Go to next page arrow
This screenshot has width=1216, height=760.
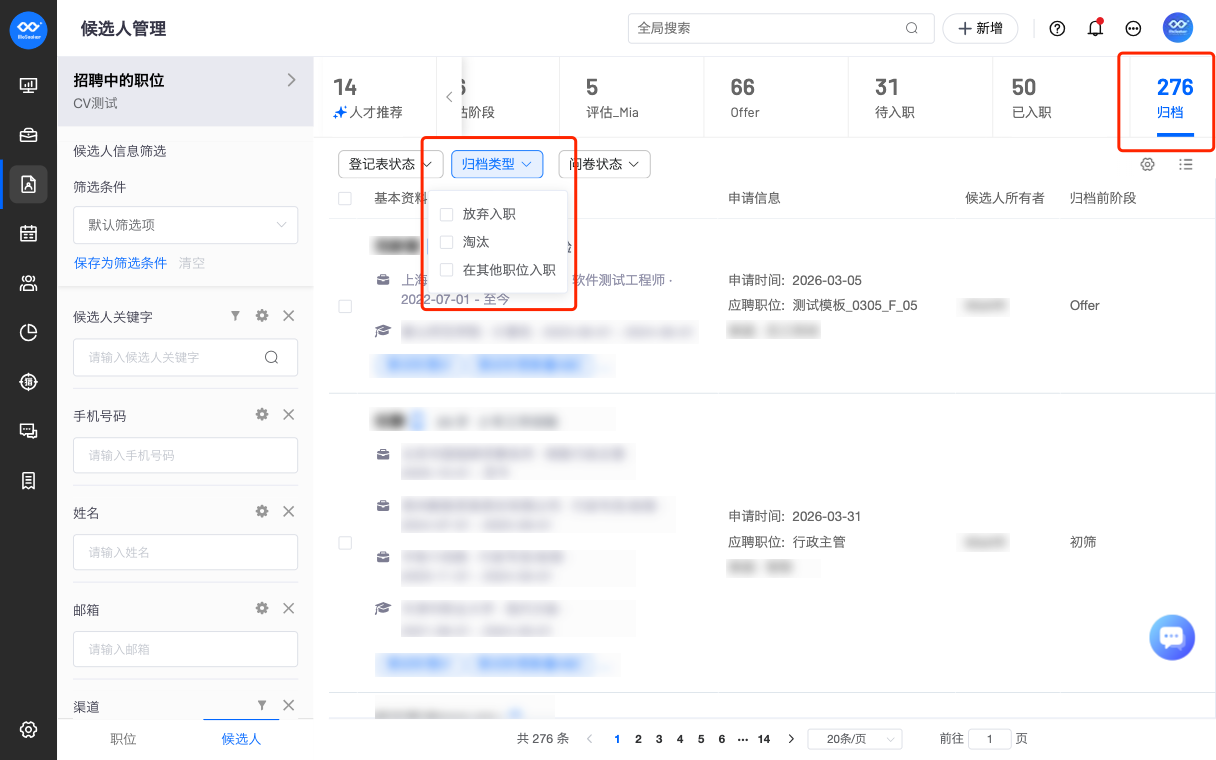[791, 739]
